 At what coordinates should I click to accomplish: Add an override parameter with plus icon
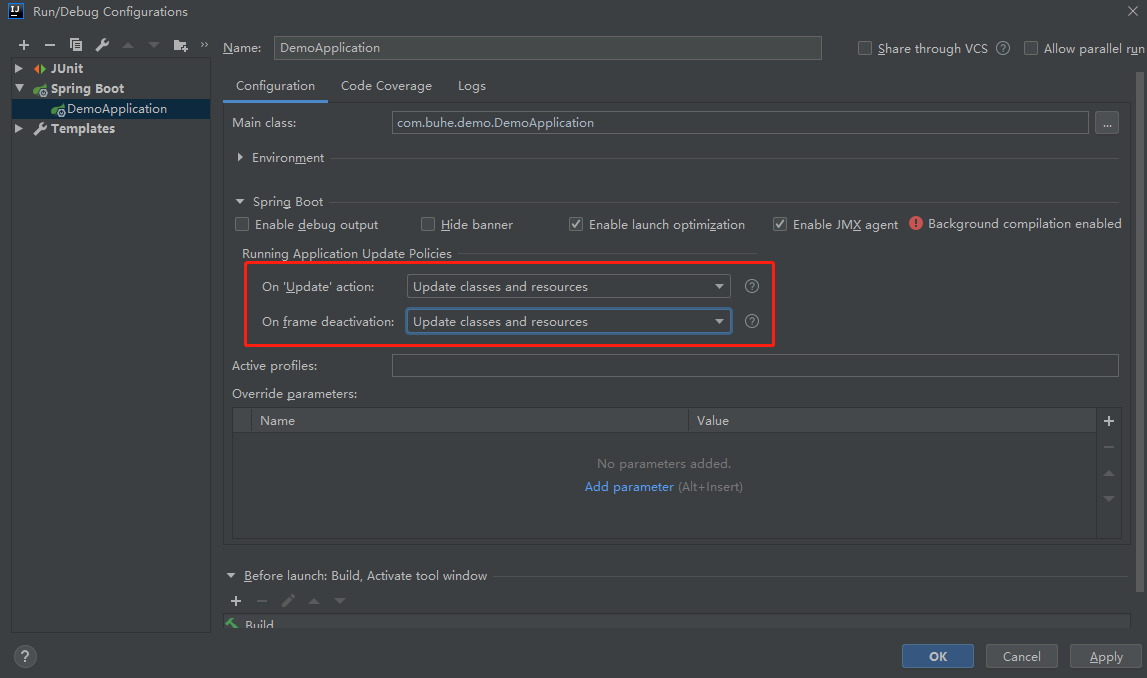(x=1109, y=421)
